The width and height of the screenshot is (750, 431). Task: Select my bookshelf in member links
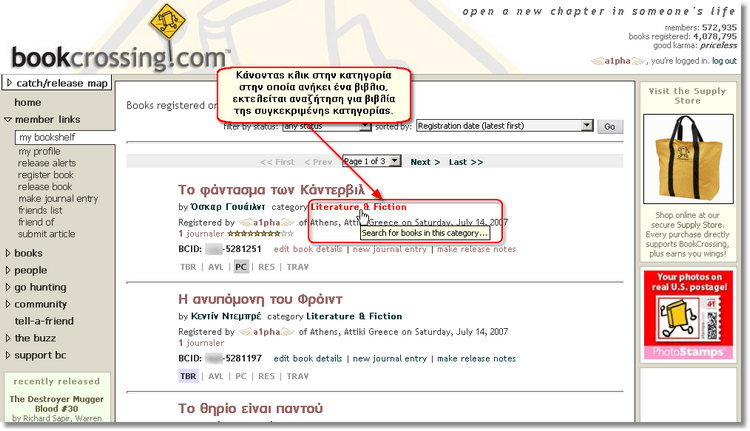tap(46, 137)
